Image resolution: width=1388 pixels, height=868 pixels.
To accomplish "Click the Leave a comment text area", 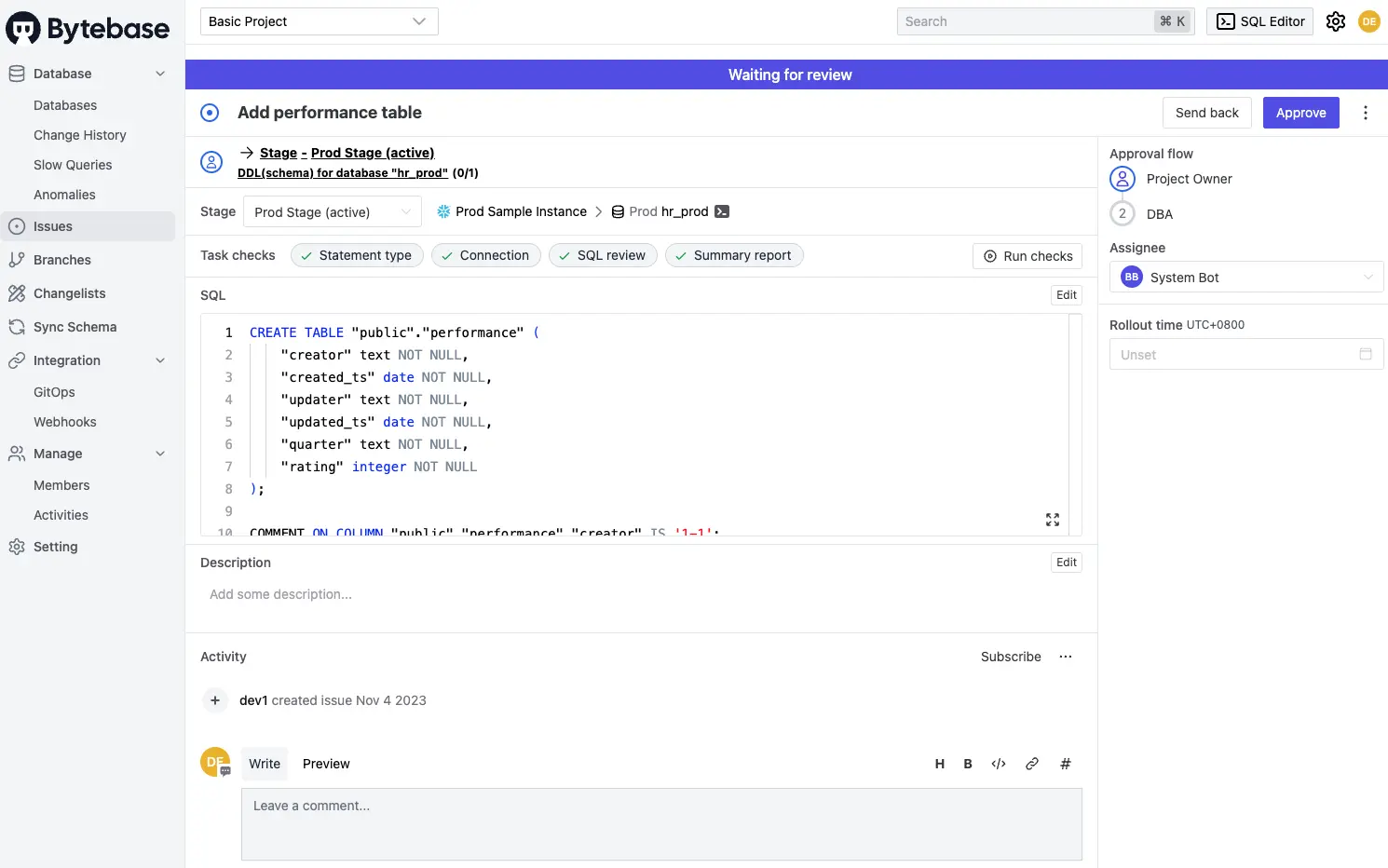I will (661, 824).
